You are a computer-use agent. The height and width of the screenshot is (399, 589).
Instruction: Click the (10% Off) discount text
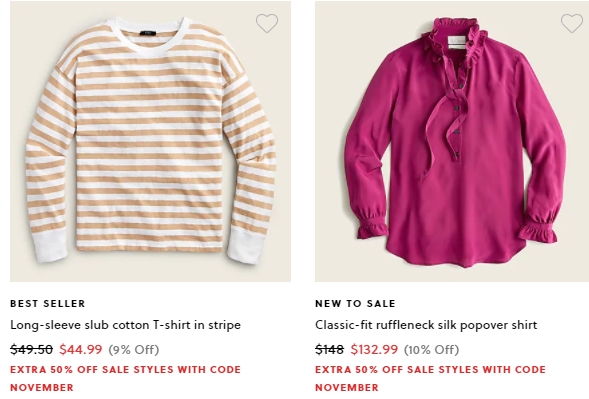(432, 350)
